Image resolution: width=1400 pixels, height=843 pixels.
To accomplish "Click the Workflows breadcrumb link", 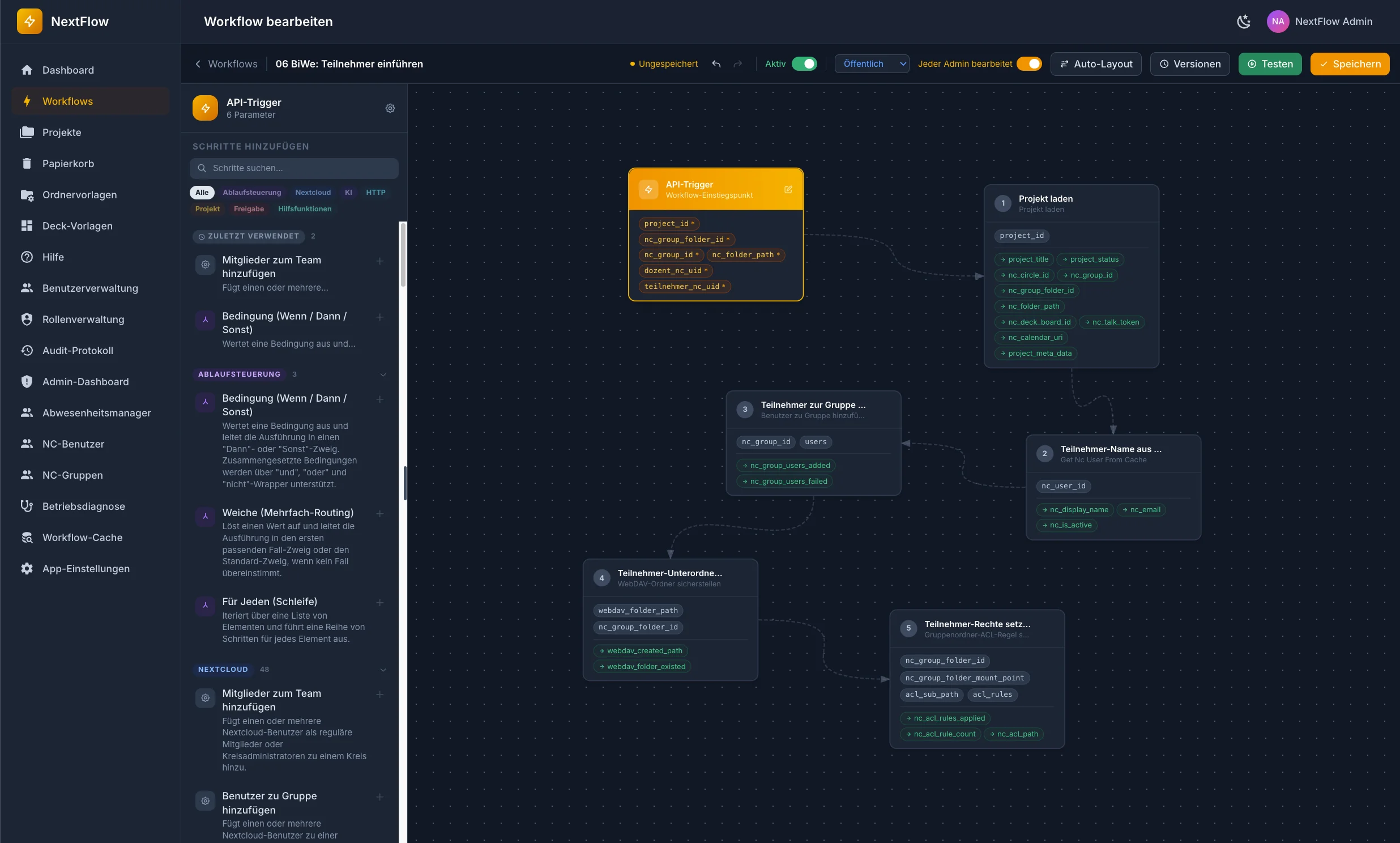I will click(x=232, y=64).
